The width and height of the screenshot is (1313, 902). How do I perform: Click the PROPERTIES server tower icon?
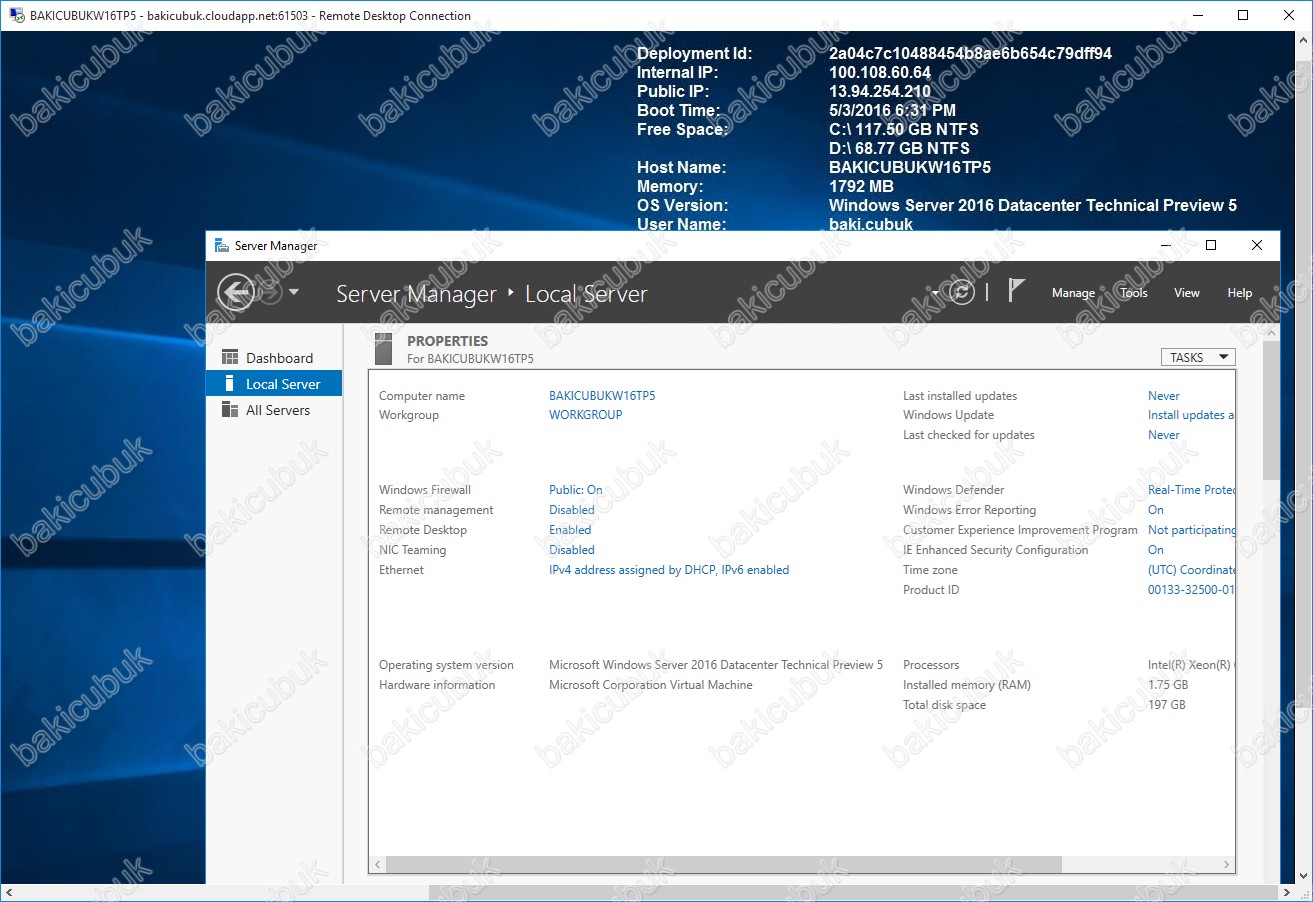point(383,349)
